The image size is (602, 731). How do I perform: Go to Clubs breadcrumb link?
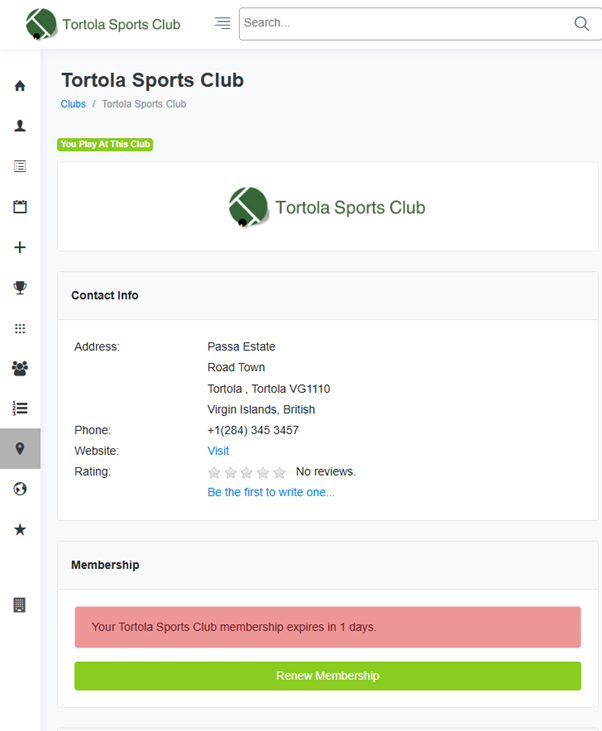click(73, 104)
